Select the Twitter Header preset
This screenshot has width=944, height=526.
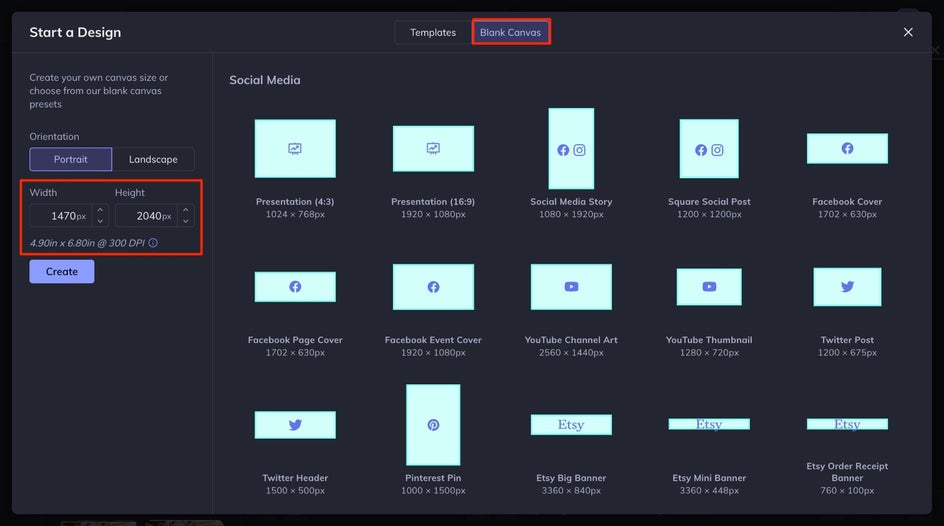pyautogui.click(x=295, y=425)
